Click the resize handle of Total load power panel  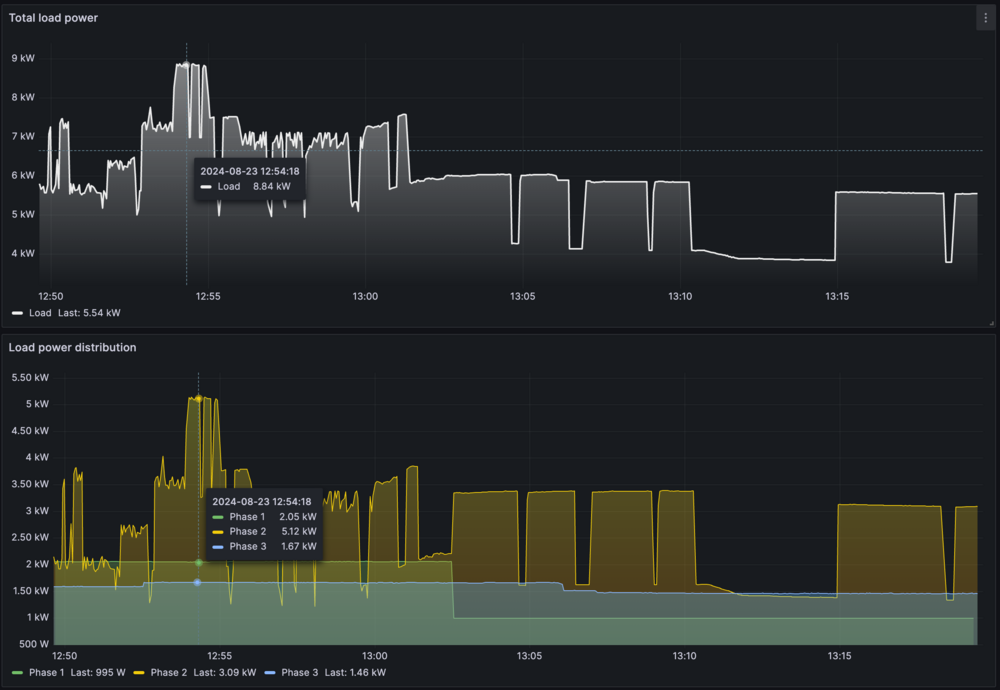(x=991, y=322)
